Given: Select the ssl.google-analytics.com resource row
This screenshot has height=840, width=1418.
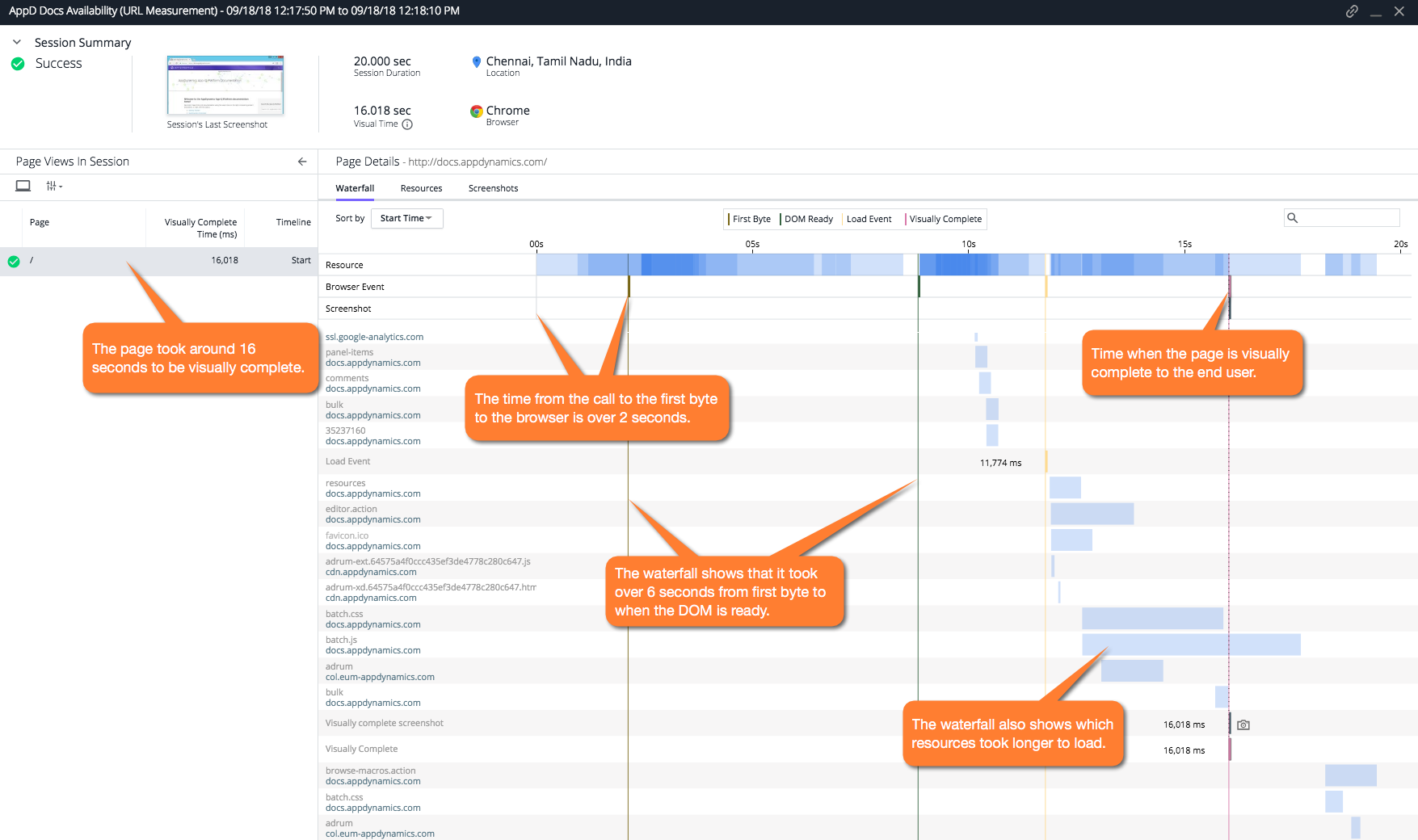Looking at the screenshot, I should pos(868,337).
